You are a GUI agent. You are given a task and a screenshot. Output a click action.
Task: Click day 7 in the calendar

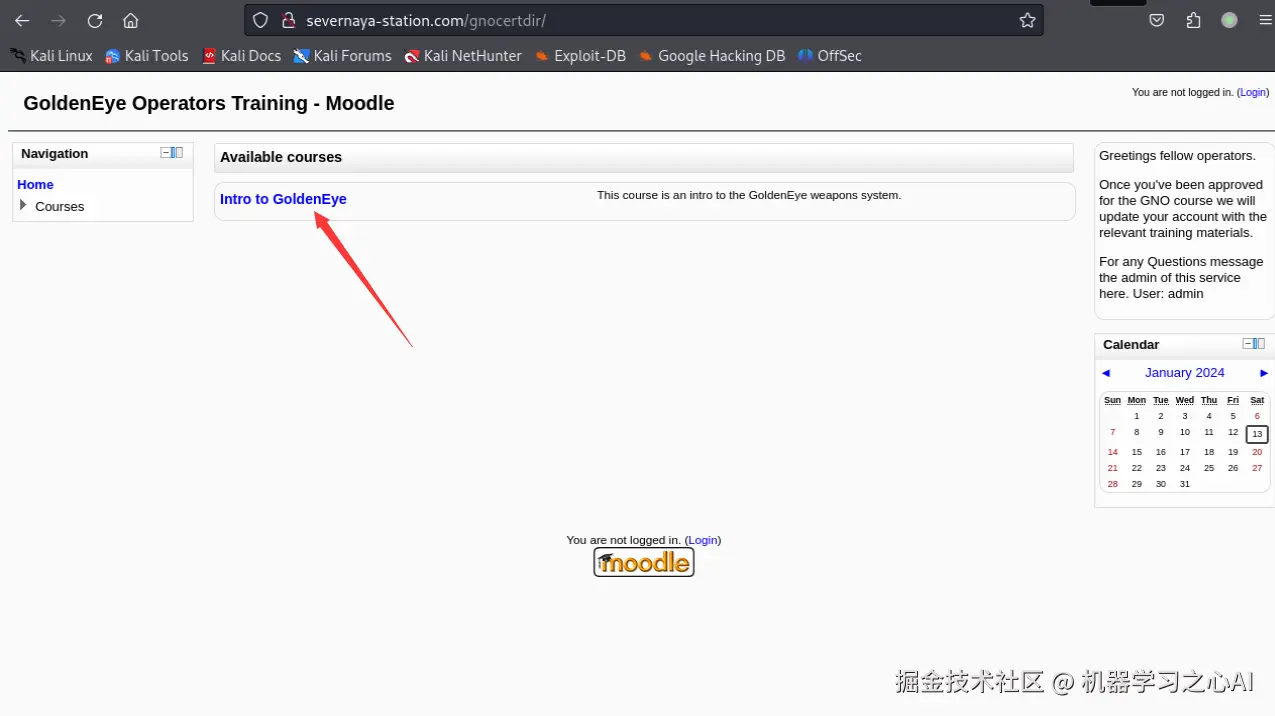point(1113,433)
